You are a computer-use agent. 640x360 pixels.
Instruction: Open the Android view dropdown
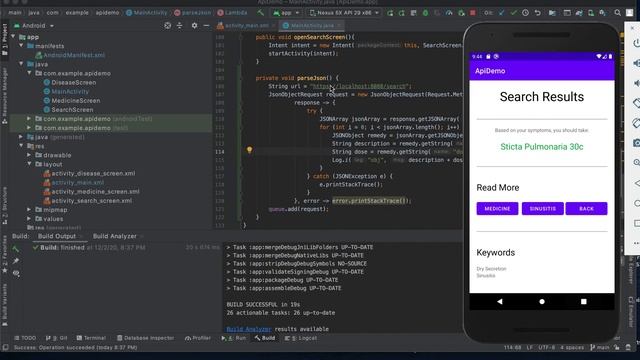(34, 25)
